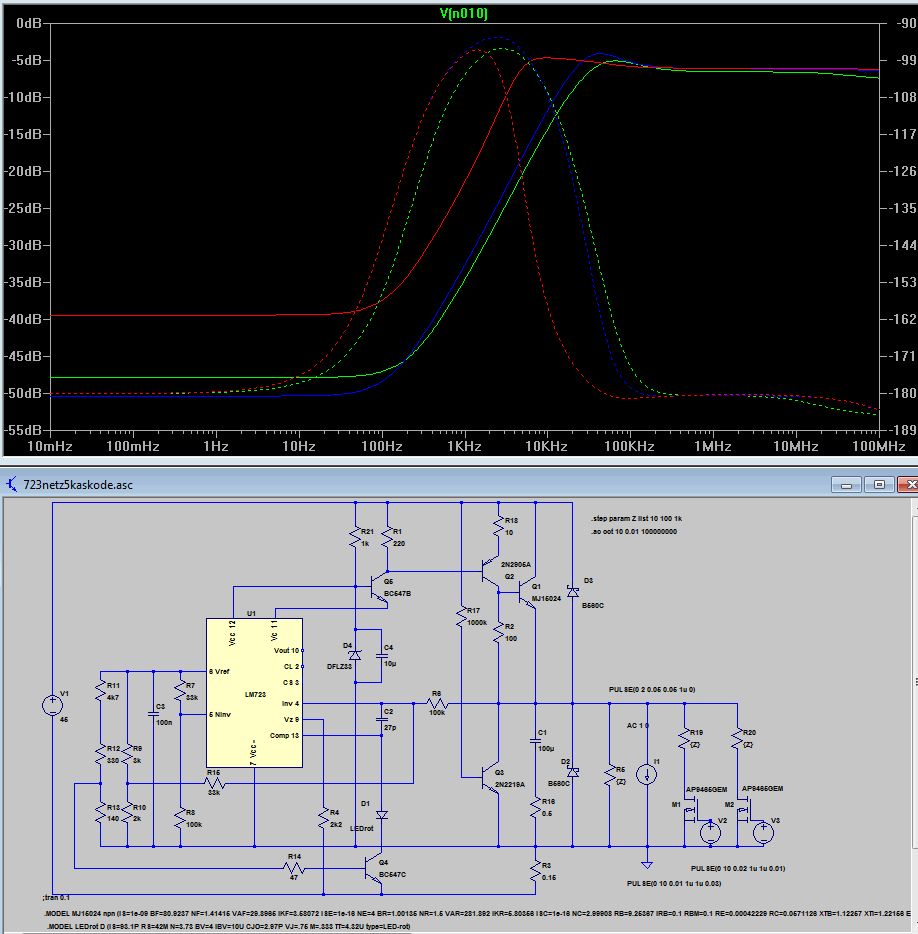
Task: Select resistor R11 4k7 symbol
Action: point(101,691)
